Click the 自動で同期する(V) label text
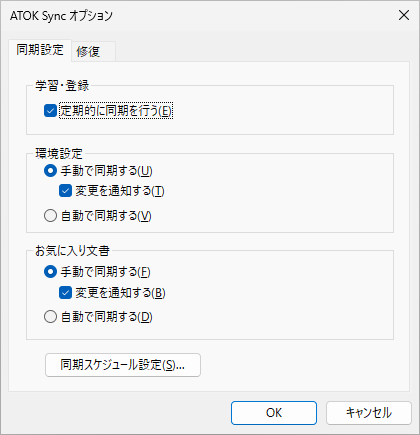Screen dimensions: 420x435 coord(106,216)
